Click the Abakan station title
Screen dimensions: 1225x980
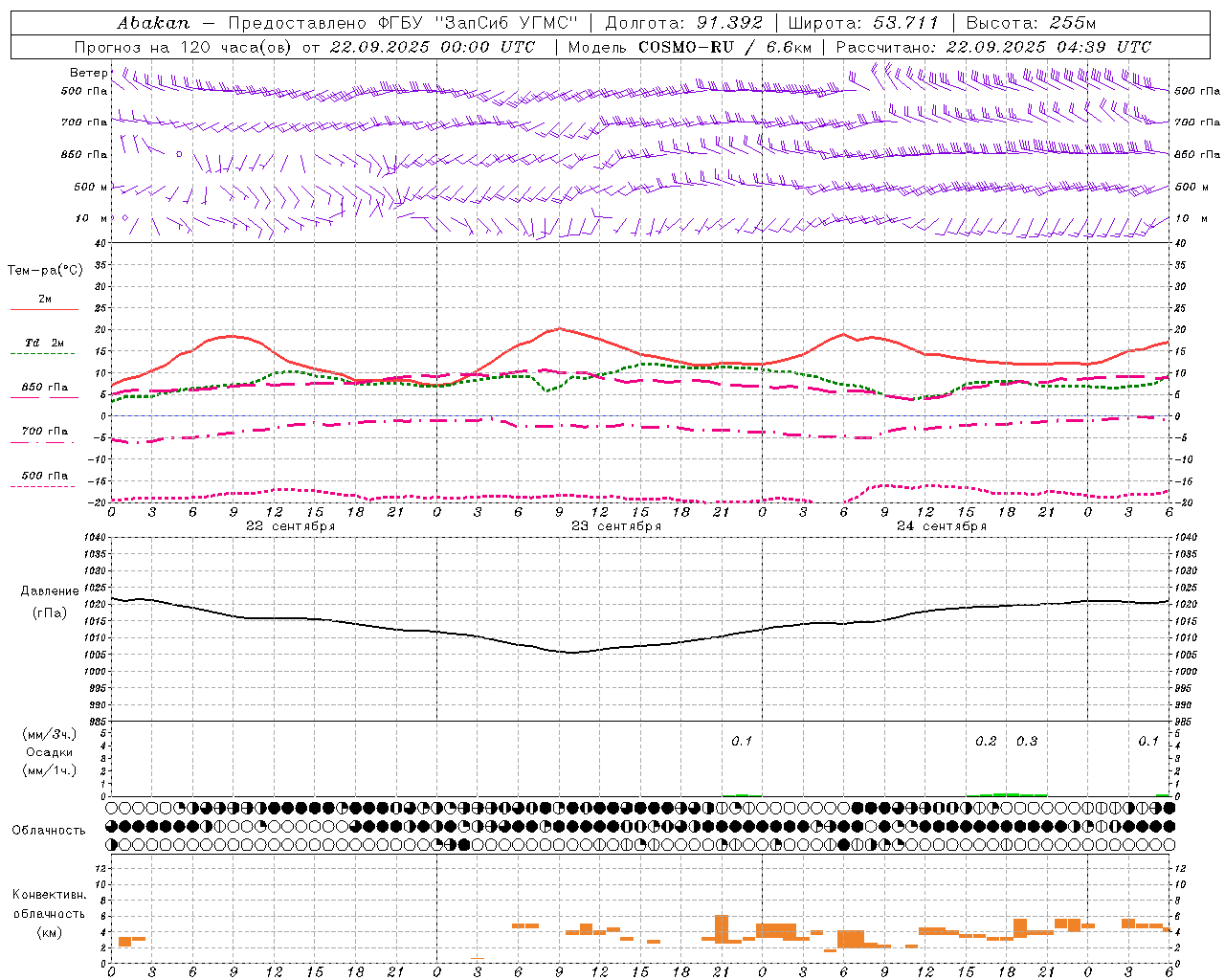[153, 23]
